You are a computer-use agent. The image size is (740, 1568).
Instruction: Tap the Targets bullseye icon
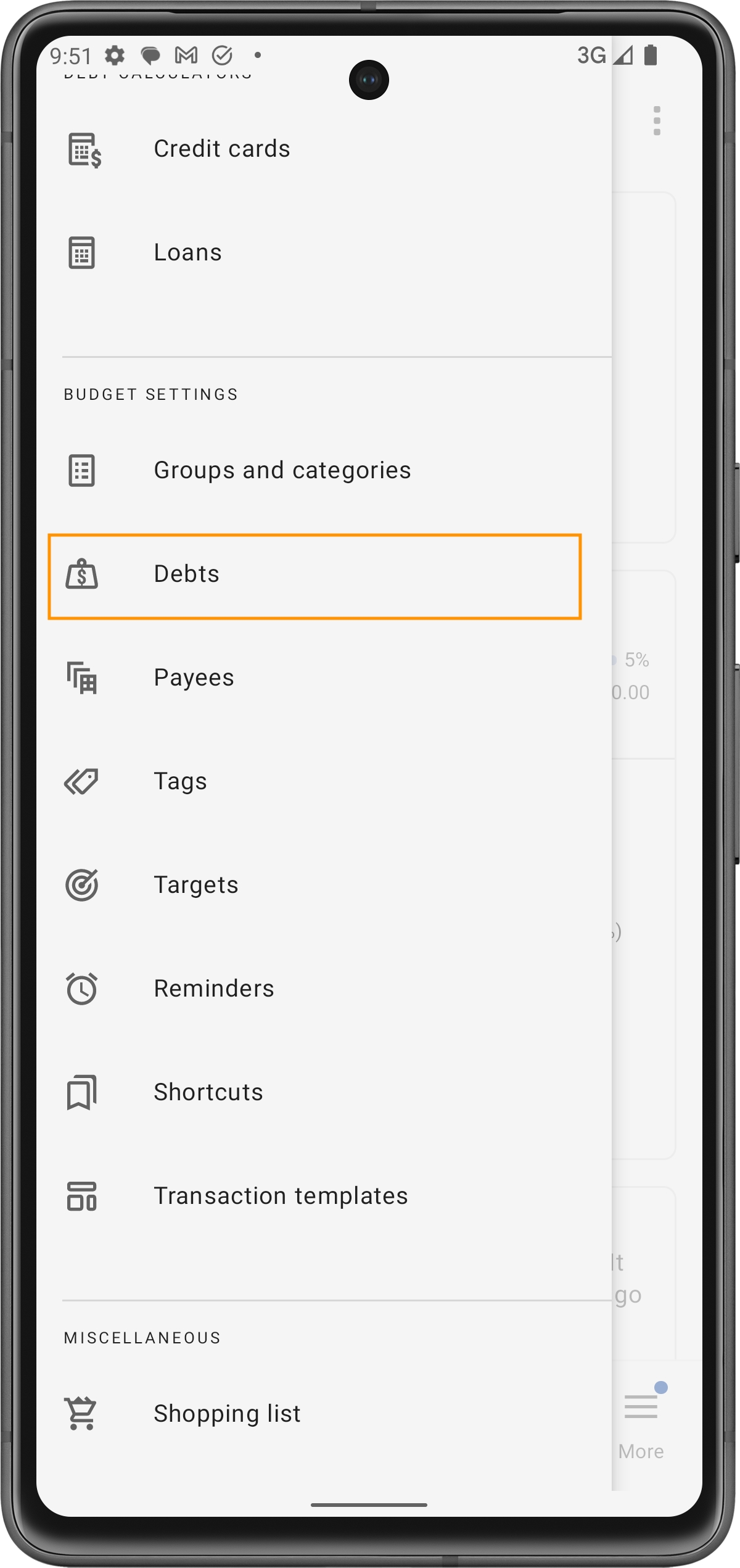(x=81, y=885)
